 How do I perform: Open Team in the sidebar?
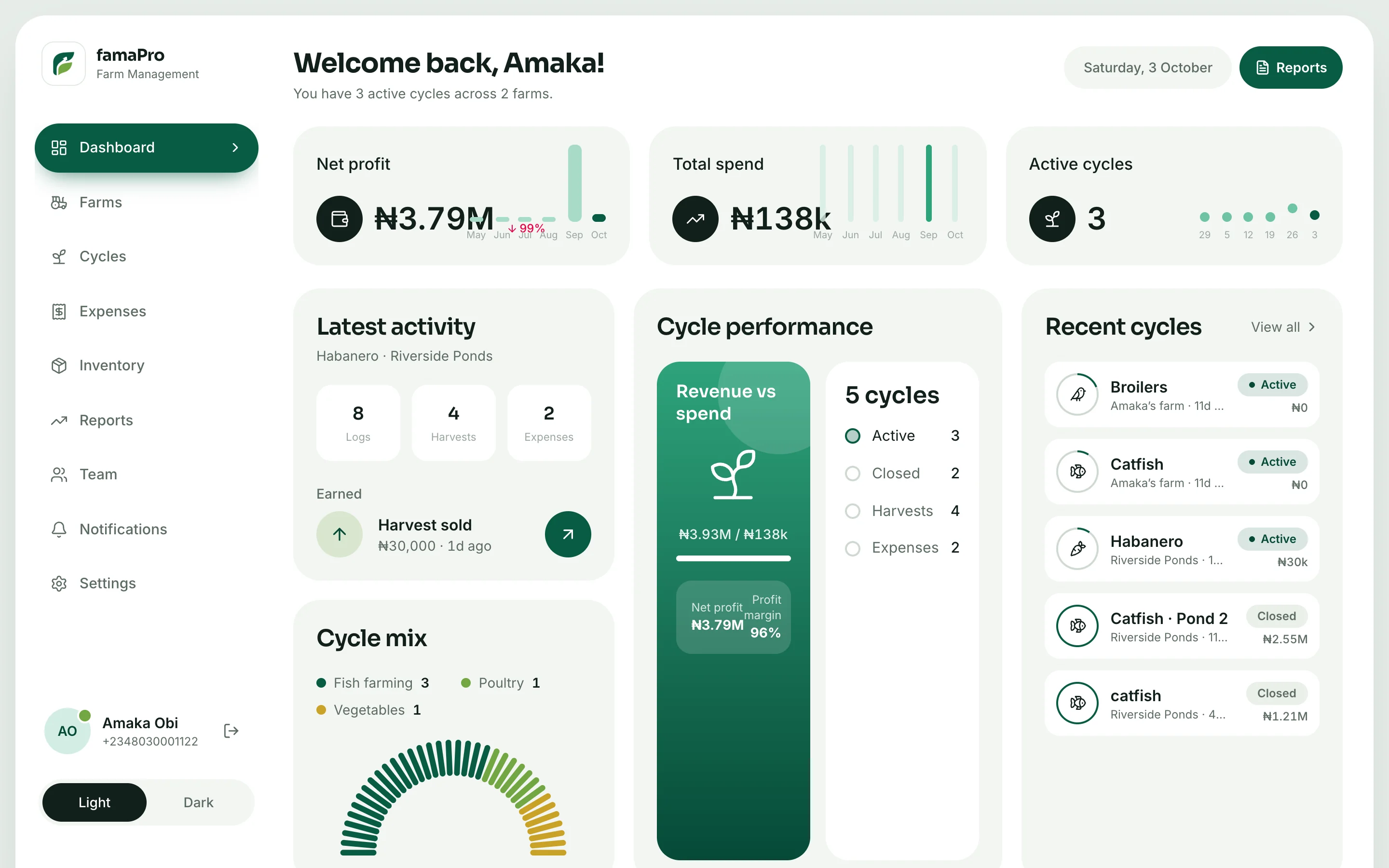click(146, 475)
